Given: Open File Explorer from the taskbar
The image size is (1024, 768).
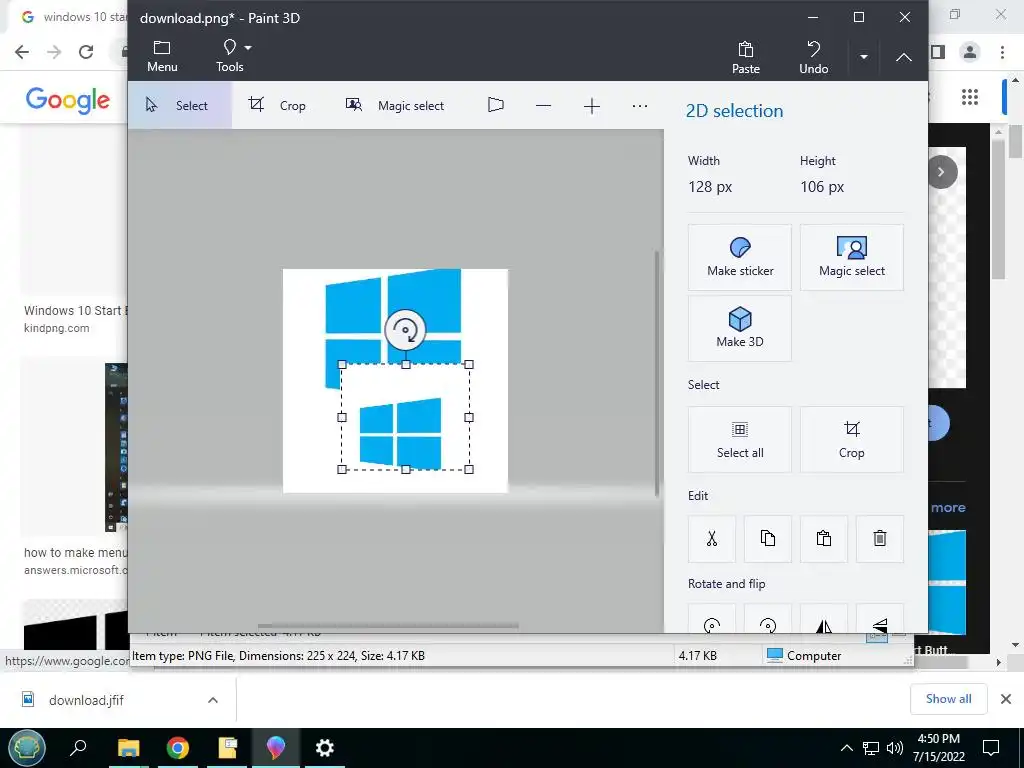Looking at the screenshot, I should click(x=129, y=748).
